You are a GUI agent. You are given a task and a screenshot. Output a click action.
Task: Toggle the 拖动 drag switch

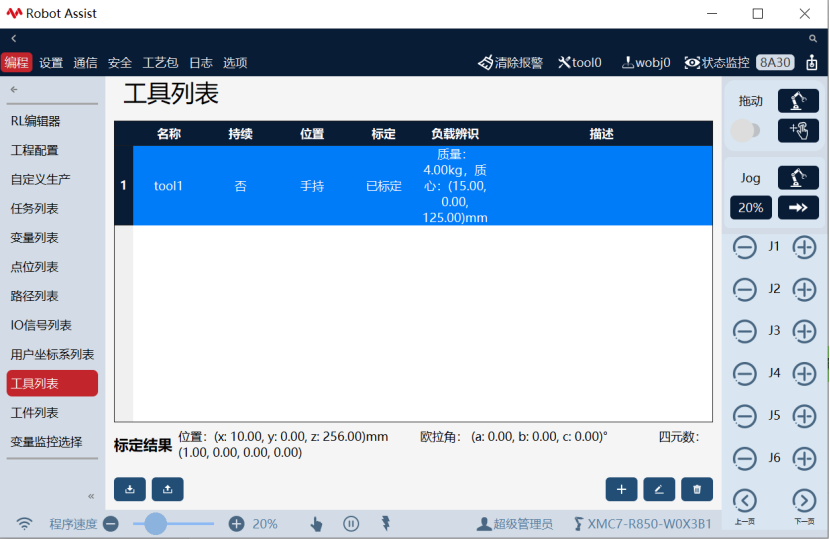[745, 130]
